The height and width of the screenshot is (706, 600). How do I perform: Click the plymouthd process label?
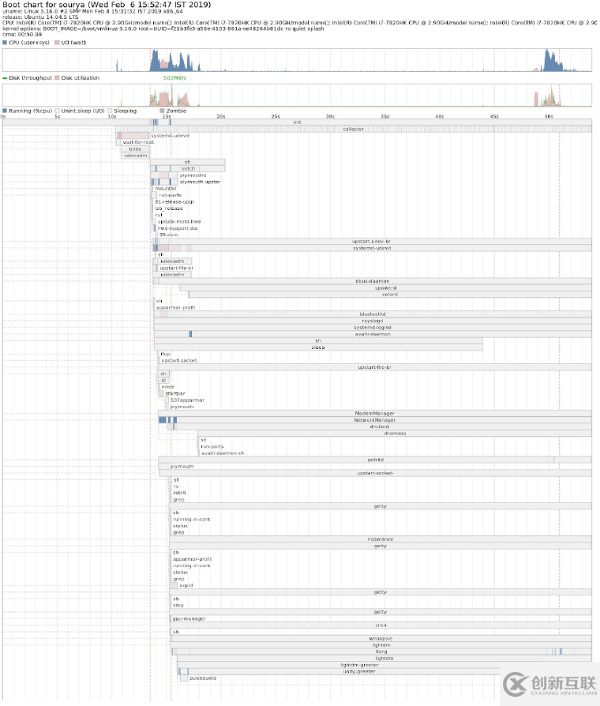(x=193, y=176)
